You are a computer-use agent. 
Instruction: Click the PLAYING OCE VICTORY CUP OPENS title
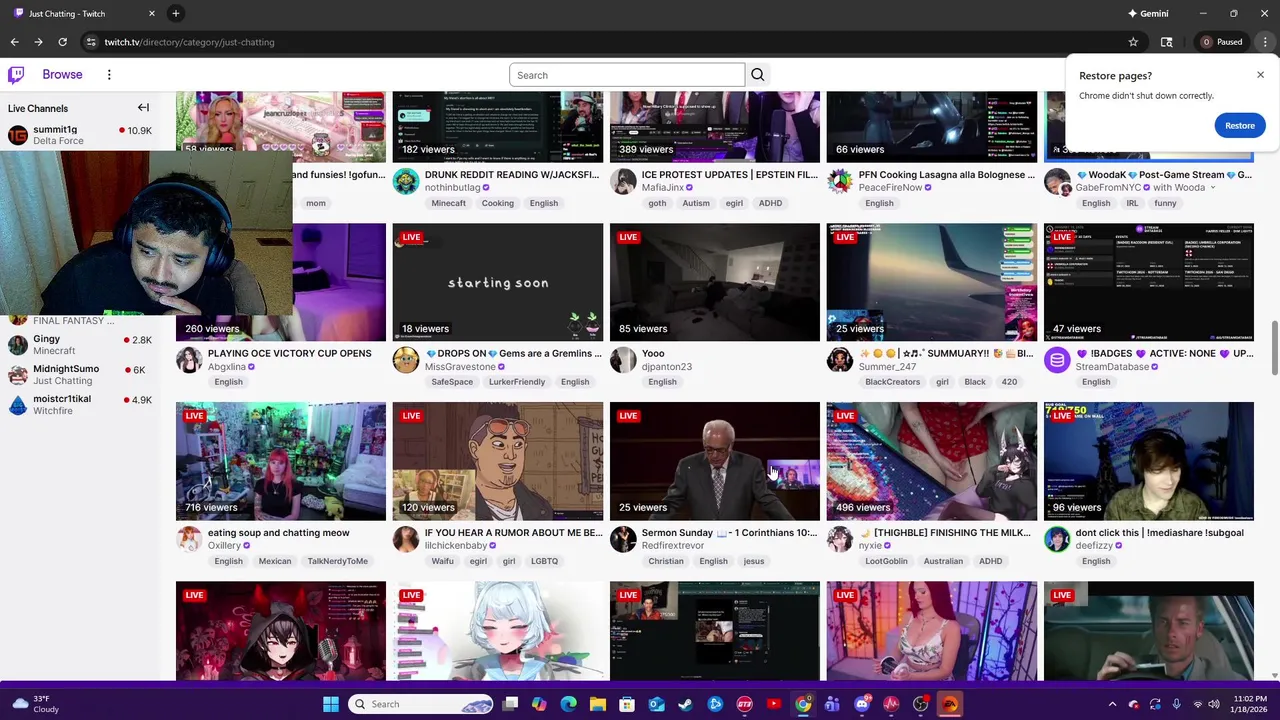tap(289, 354)
